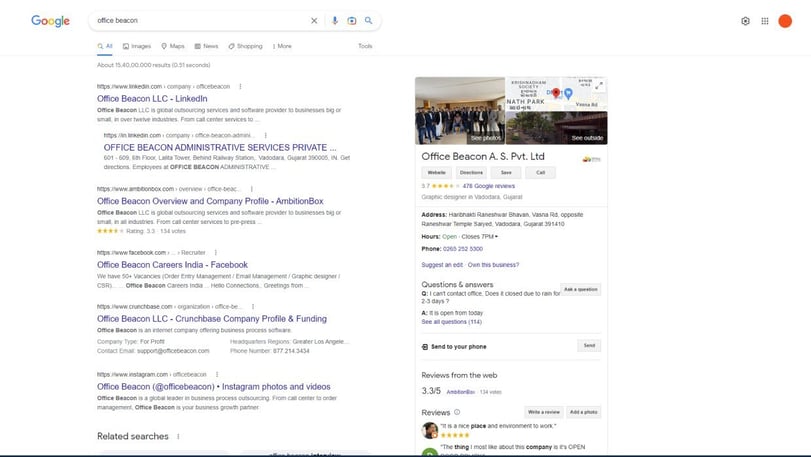This screenshot has height=457, width=811.
Task: Open Office Beacon Overview AmbitionBox result
Action: tap(210, 201)
